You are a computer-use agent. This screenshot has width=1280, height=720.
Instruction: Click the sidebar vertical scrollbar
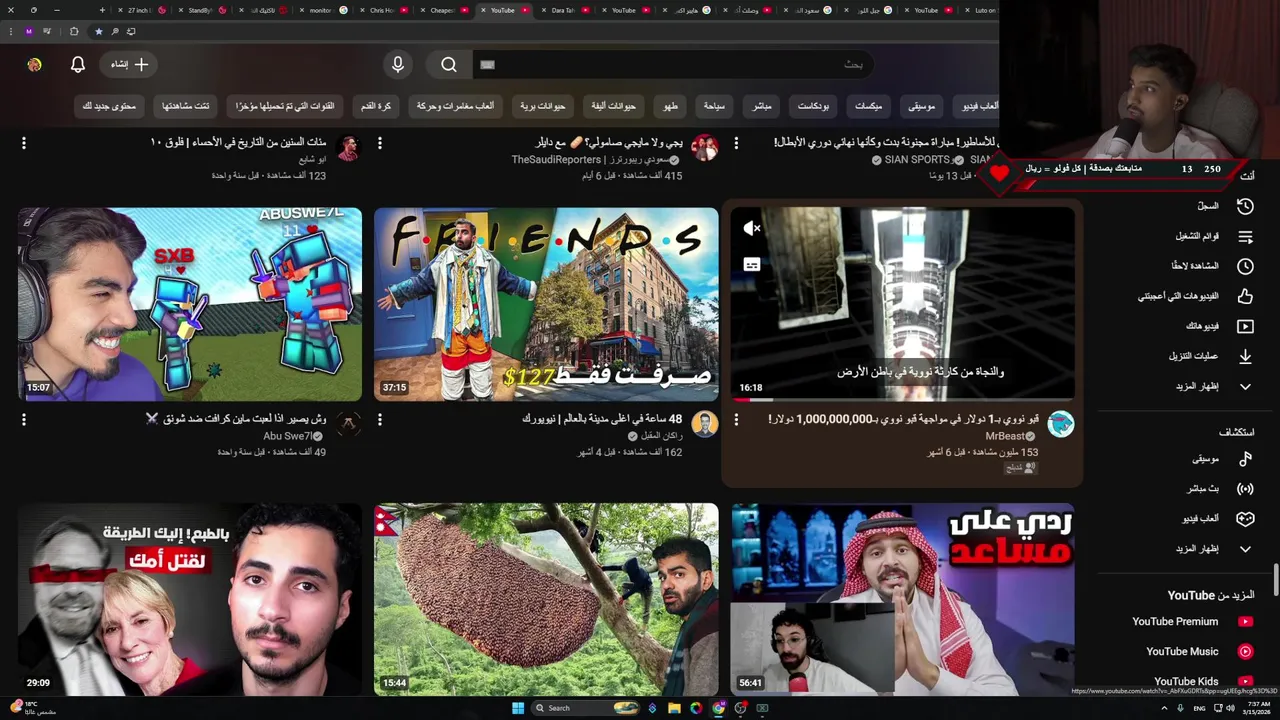pos(1275,582)
